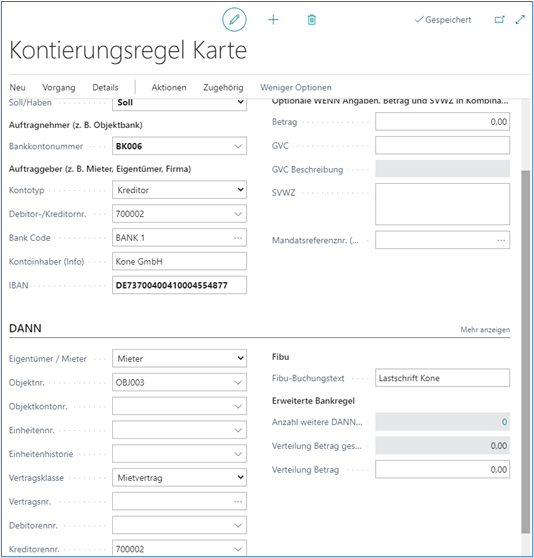Image resolution: width=534 pixels, height=558 pixels.
Task: Expand the Einheitennr. dropdown
Action: pos(238,430)
